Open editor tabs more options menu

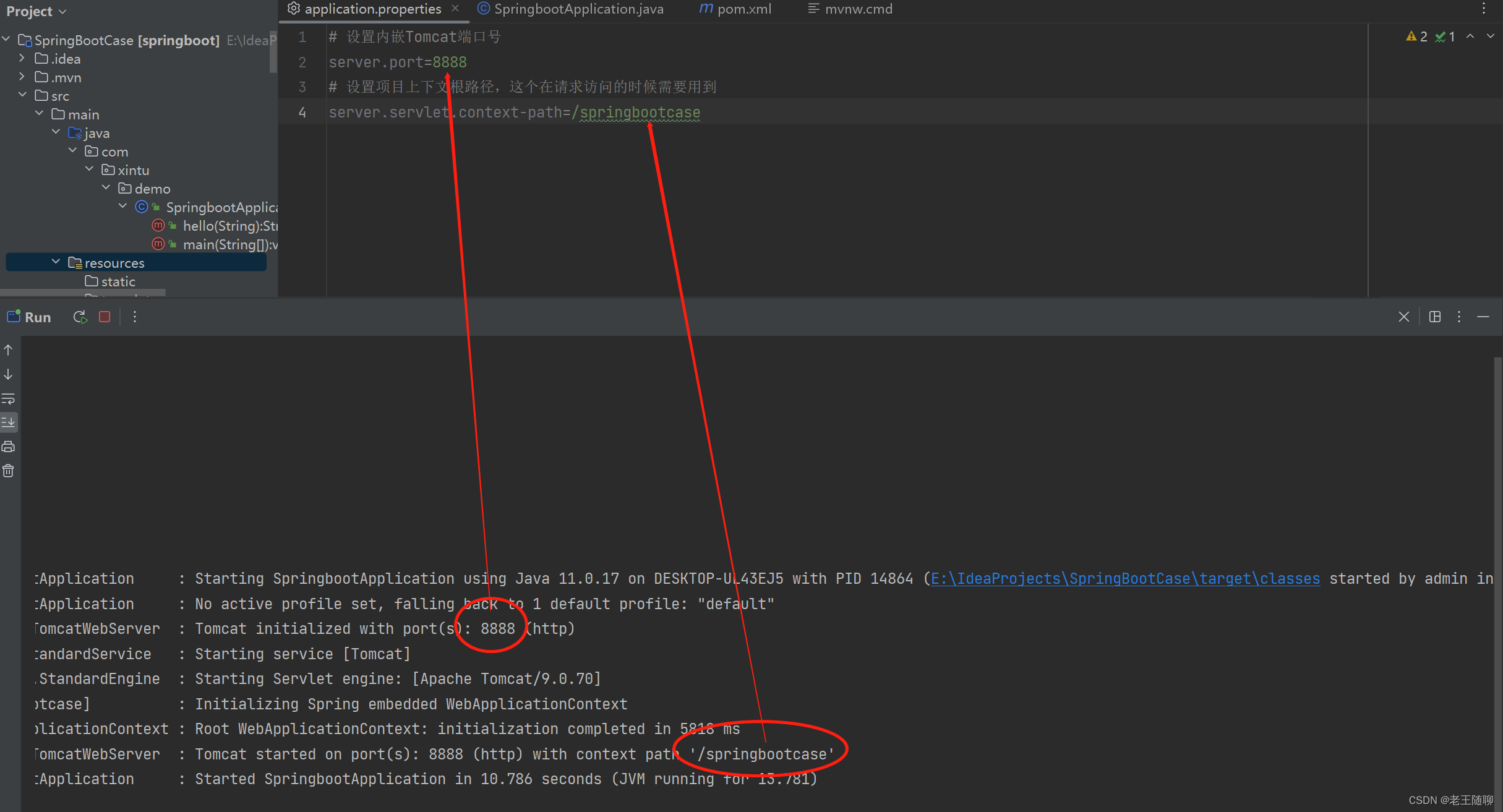tap(1484, 9)
